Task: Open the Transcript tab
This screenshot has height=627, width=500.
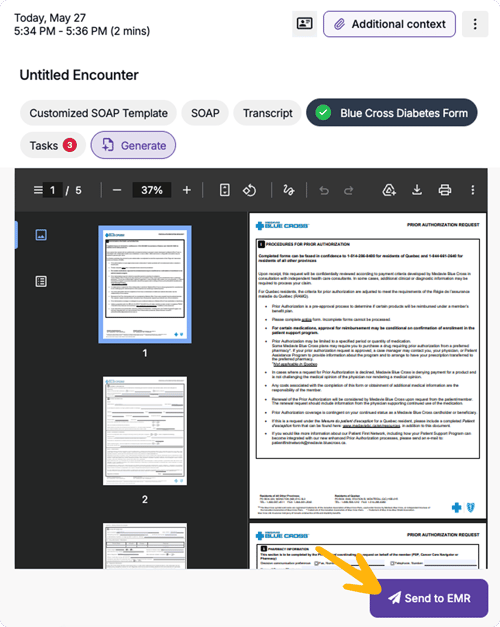Action: click(x=268, y=113)
